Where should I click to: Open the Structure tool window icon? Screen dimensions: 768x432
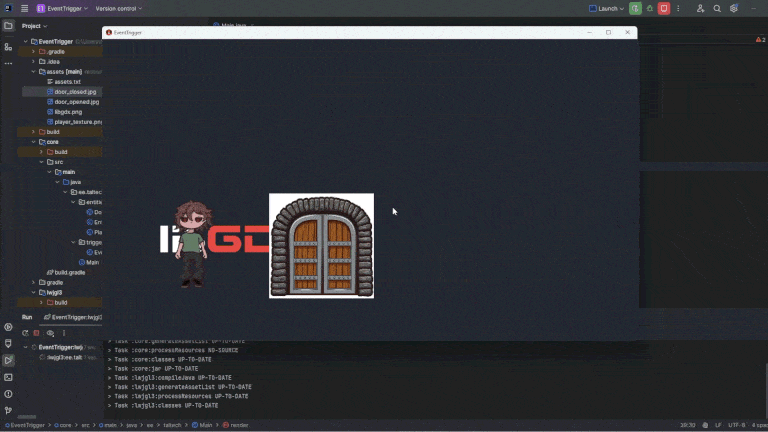(x=8, y=47)
